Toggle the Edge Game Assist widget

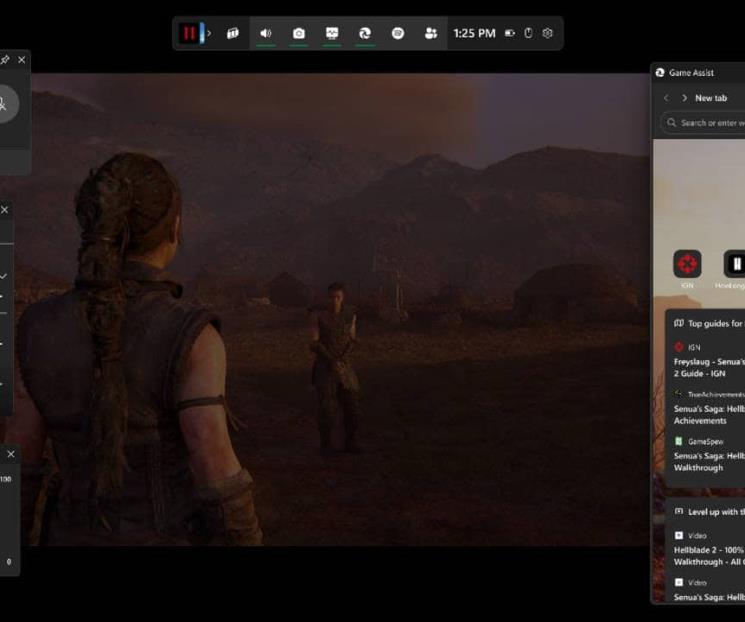point(365,33)
